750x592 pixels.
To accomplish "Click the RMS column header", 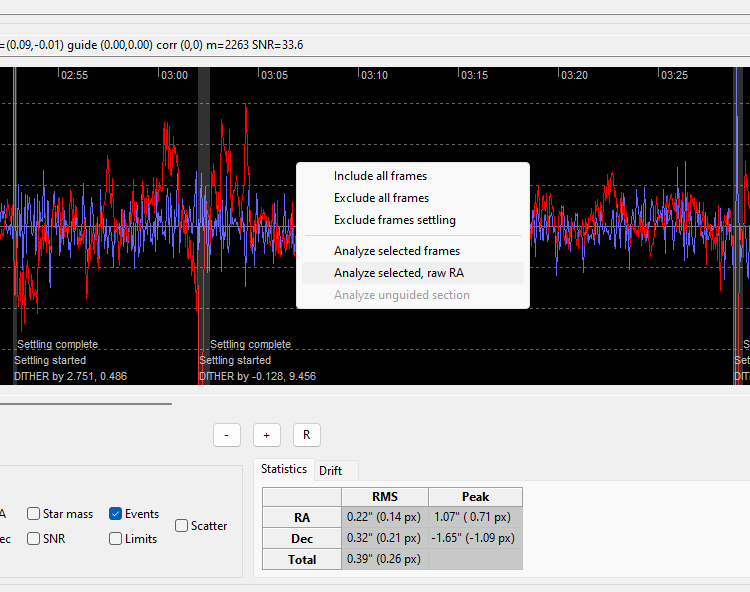I will 385,497.
